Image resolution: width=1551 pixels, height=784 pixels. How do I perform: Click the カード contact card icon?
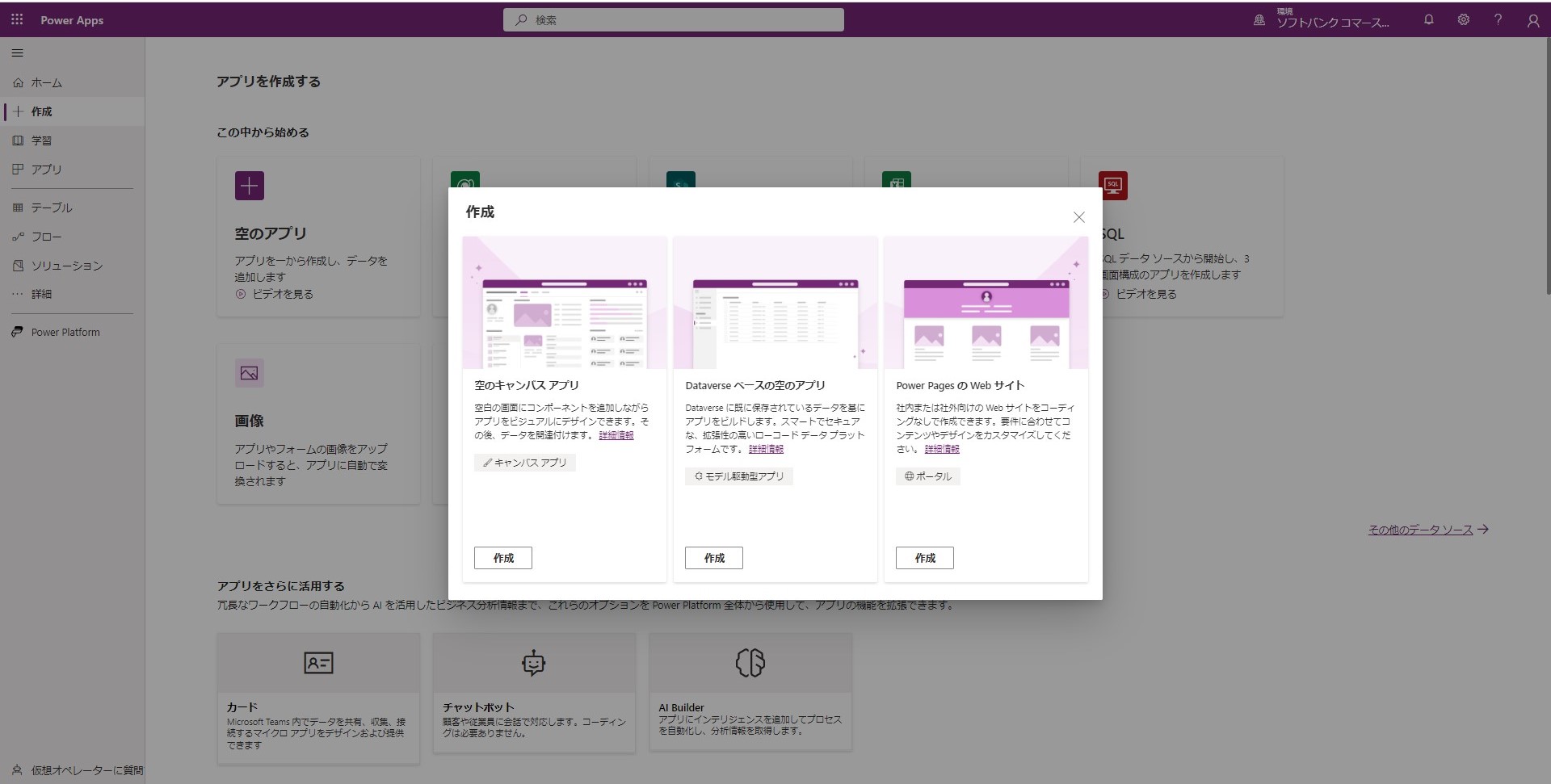tap(318, 663)
